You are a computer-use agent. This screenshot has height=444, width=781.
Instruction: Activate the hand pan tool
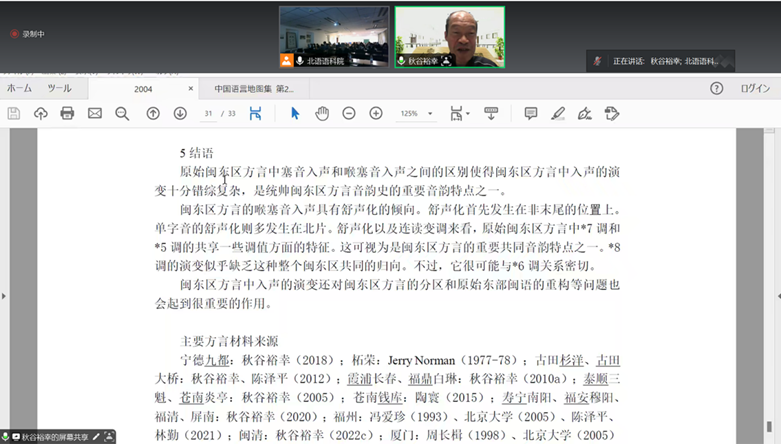(x=322, y=114)
